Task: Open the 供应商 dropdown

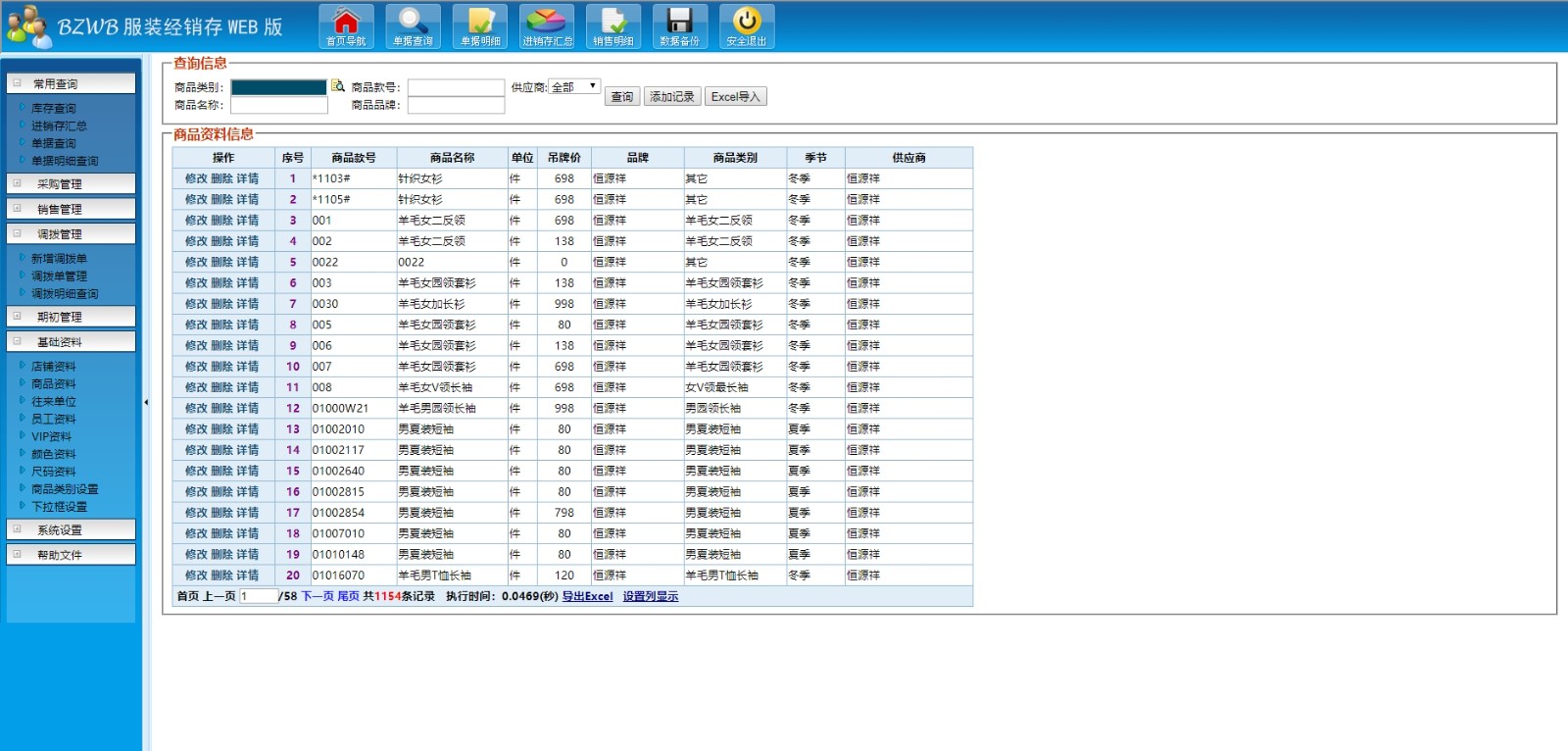Action: (574, 87)
